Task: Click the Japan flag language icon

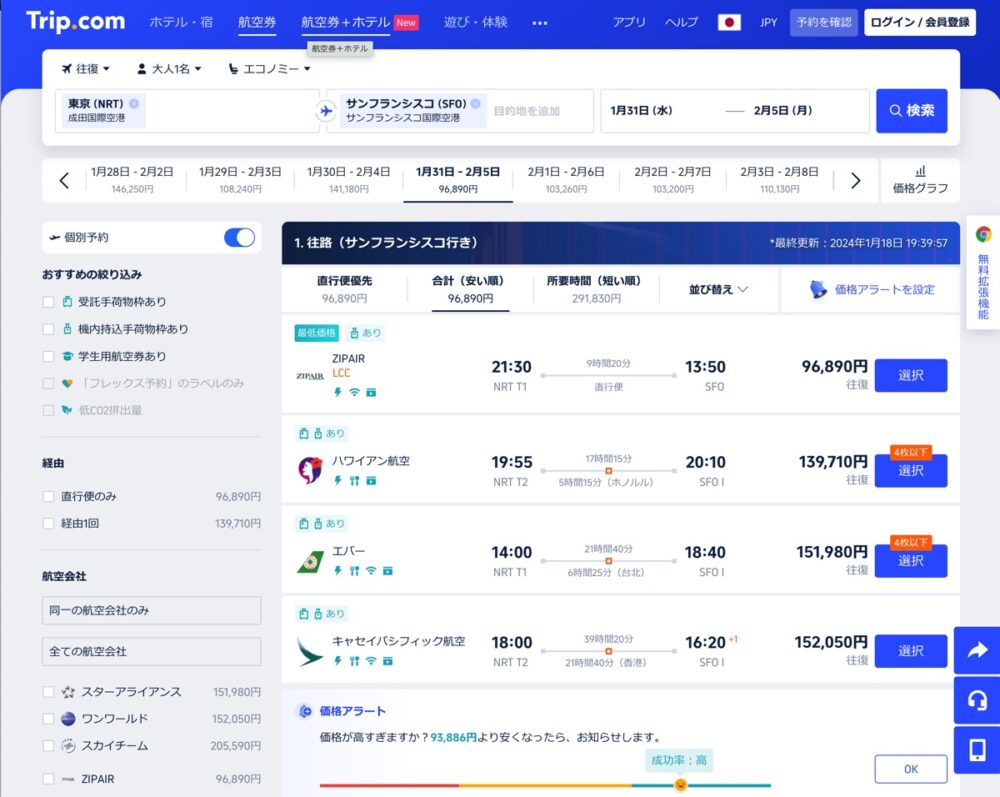Action: pyautogui.click(x=729, y=22)
